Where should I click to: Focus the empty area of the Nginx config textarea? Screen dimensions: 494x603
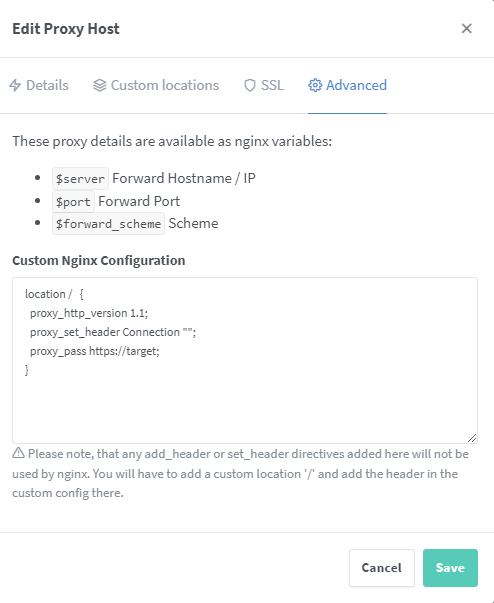[245, 408]
